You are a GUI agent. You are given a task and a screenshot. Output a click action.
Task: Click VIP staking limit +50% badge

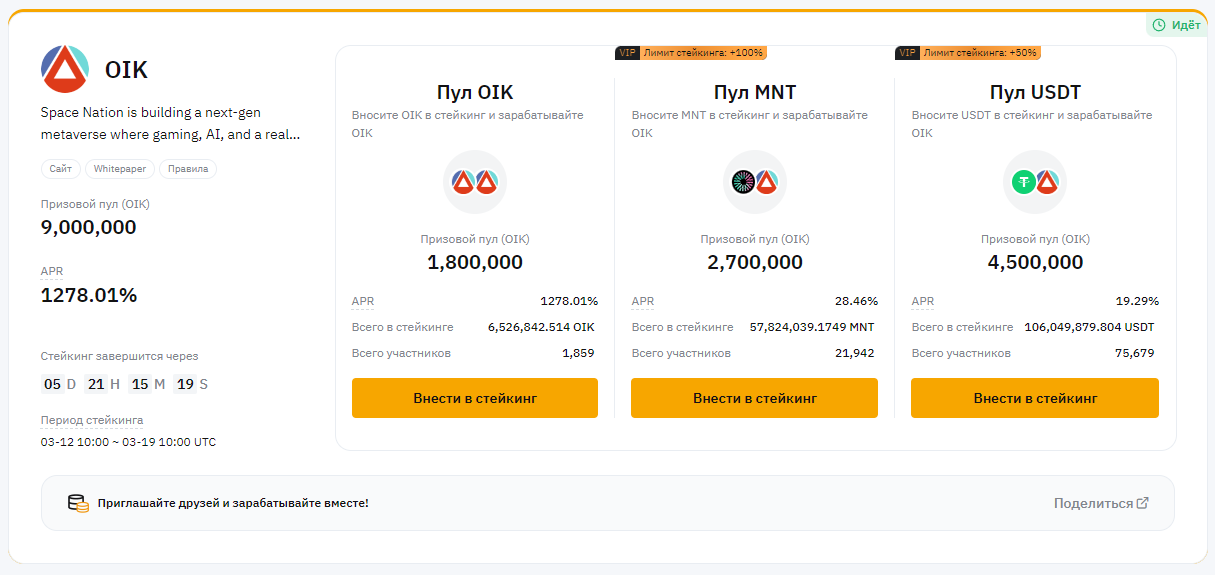(x=967, y=53)
